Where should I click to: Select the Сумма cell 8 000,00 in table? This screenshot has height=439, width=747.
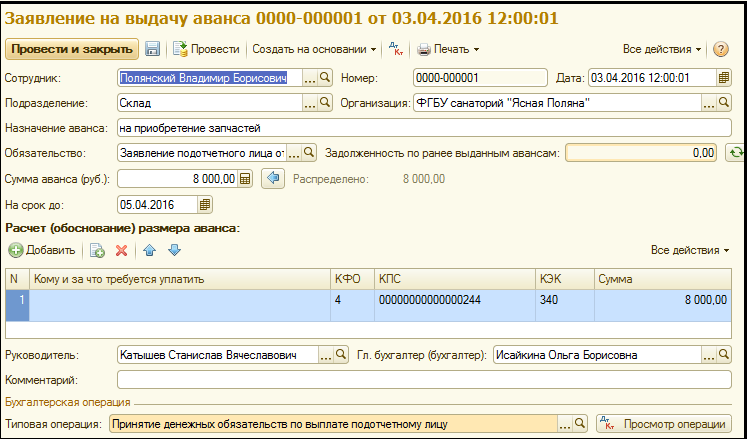(663, 305)
